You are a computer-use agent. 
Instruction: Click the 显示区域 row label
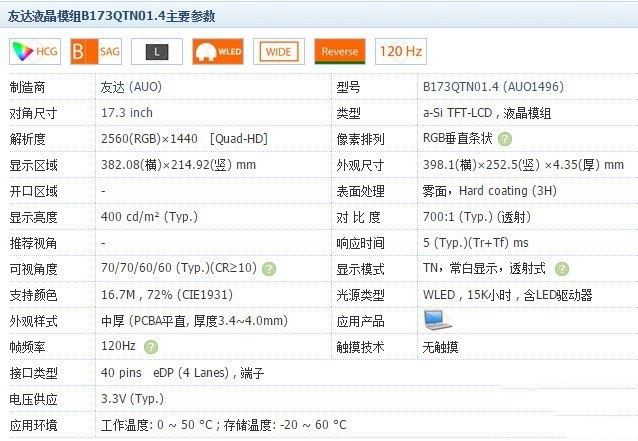(x=33, y=165)
